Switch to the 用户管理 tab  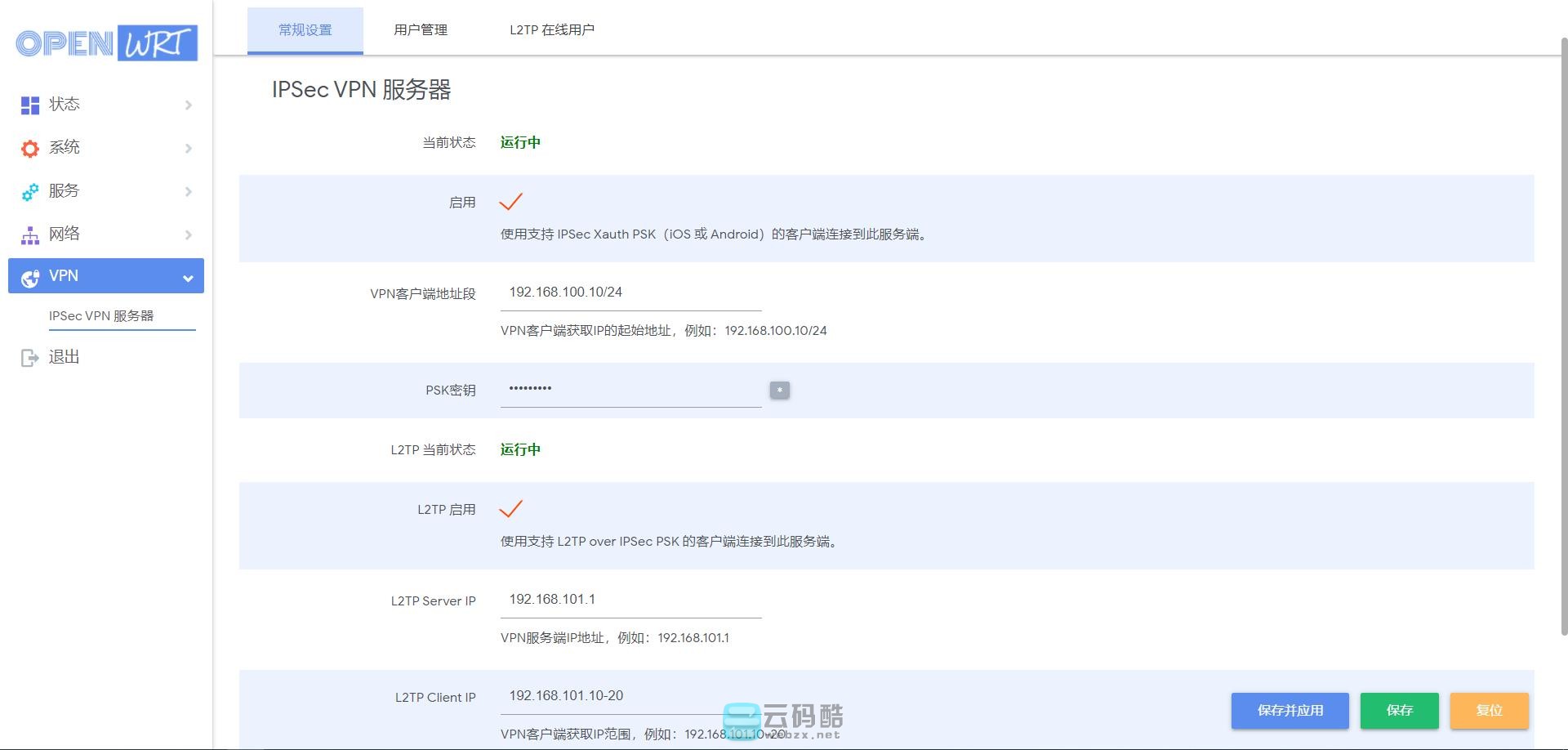tap(420, 30)
